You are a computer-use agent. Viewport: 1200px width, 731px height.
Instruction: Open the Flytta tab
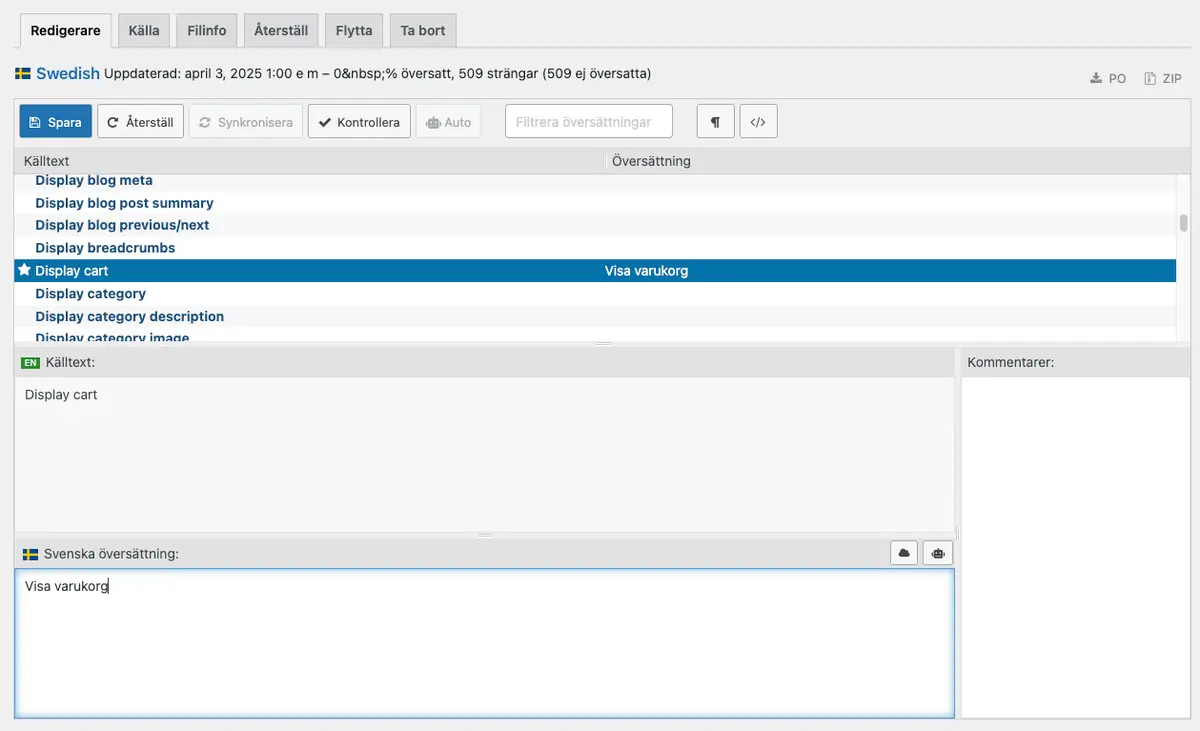click(x=354, y=30)
